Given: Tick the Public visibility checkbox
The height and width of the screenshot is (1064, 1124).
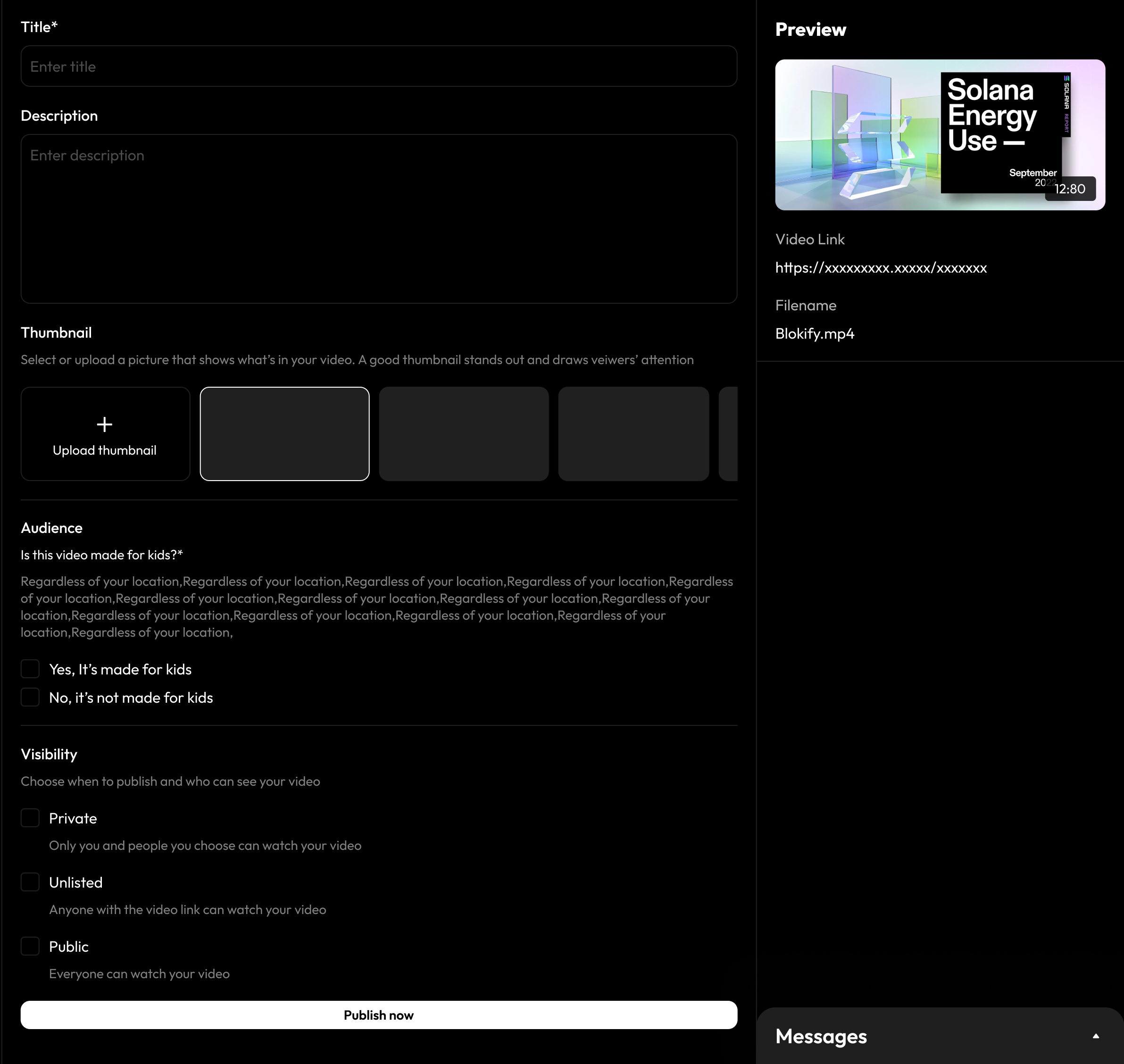Looking at the screenshot, I should point(30,946).
